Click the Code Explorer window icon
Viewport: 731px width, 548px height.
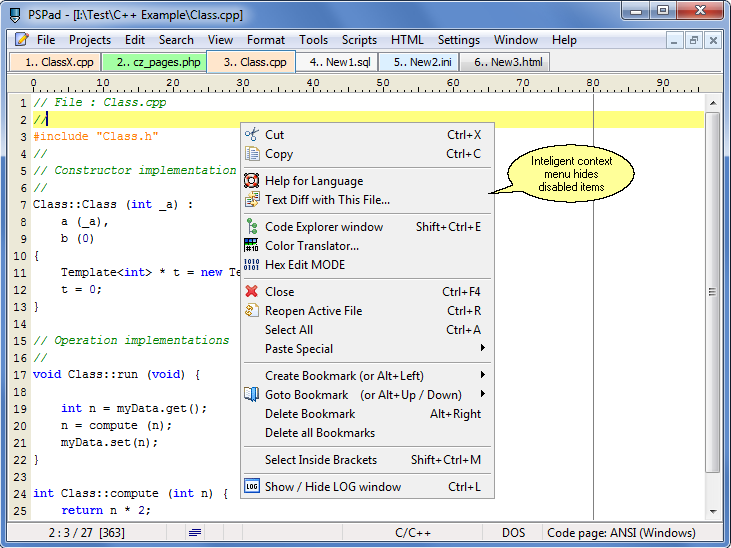click(252, 227)
